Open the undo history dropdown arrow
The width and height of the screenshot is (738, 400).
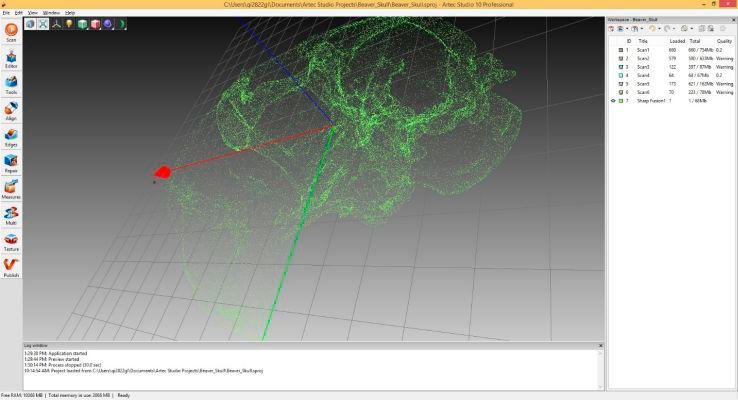pos(659,29)
